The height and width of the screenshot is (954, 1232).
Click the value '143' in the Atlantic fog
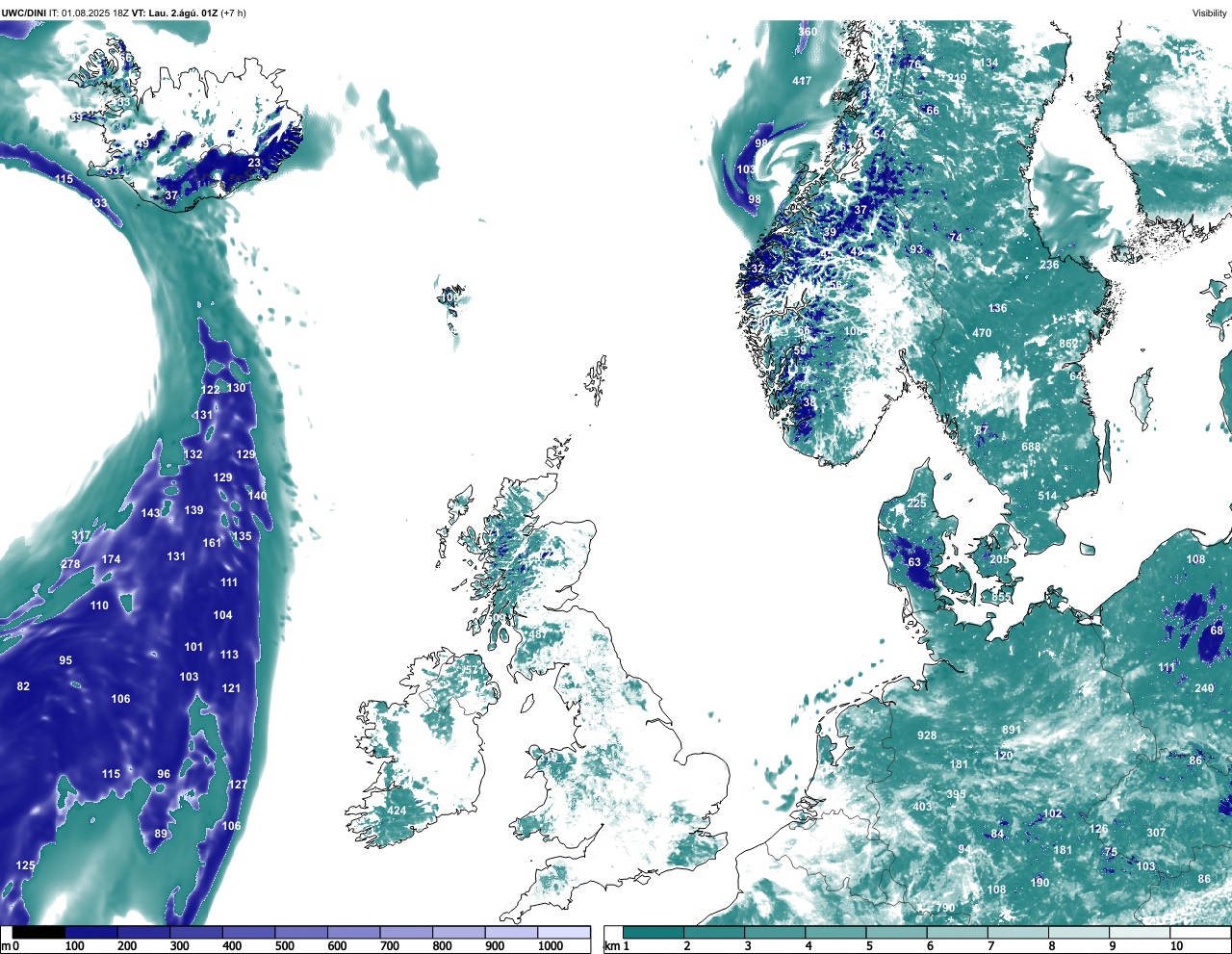pos(150,513)
